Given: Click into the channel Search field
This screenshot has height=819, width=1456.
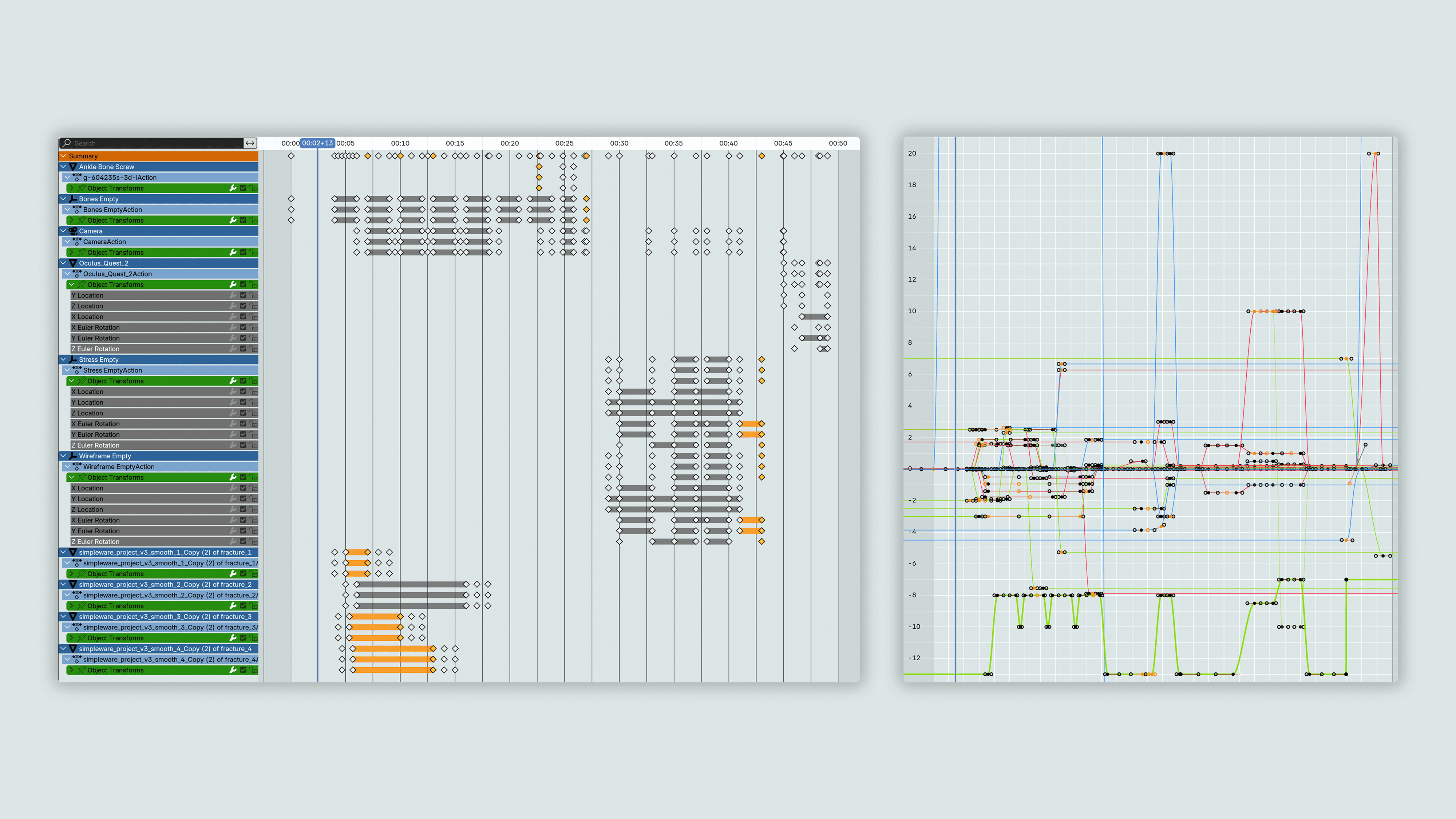Looking at the screenshot, I should point(151,143).
